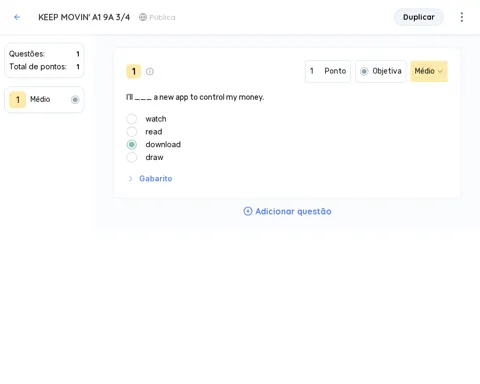The image size is (480, 384).
Task: Choose the "draw" radio option
Action: [132, 157]
